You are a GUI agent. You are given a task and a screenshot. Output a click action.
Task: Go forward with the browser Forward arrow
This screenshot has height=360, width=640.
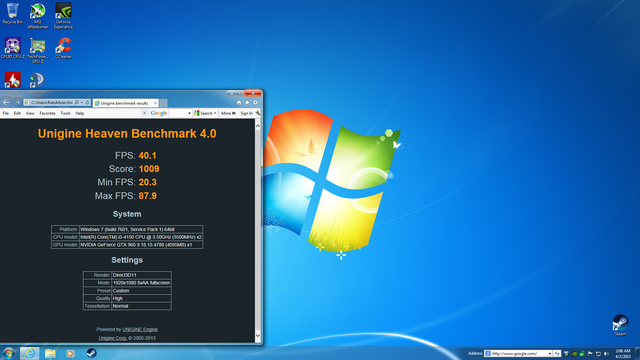click(18, 102)
